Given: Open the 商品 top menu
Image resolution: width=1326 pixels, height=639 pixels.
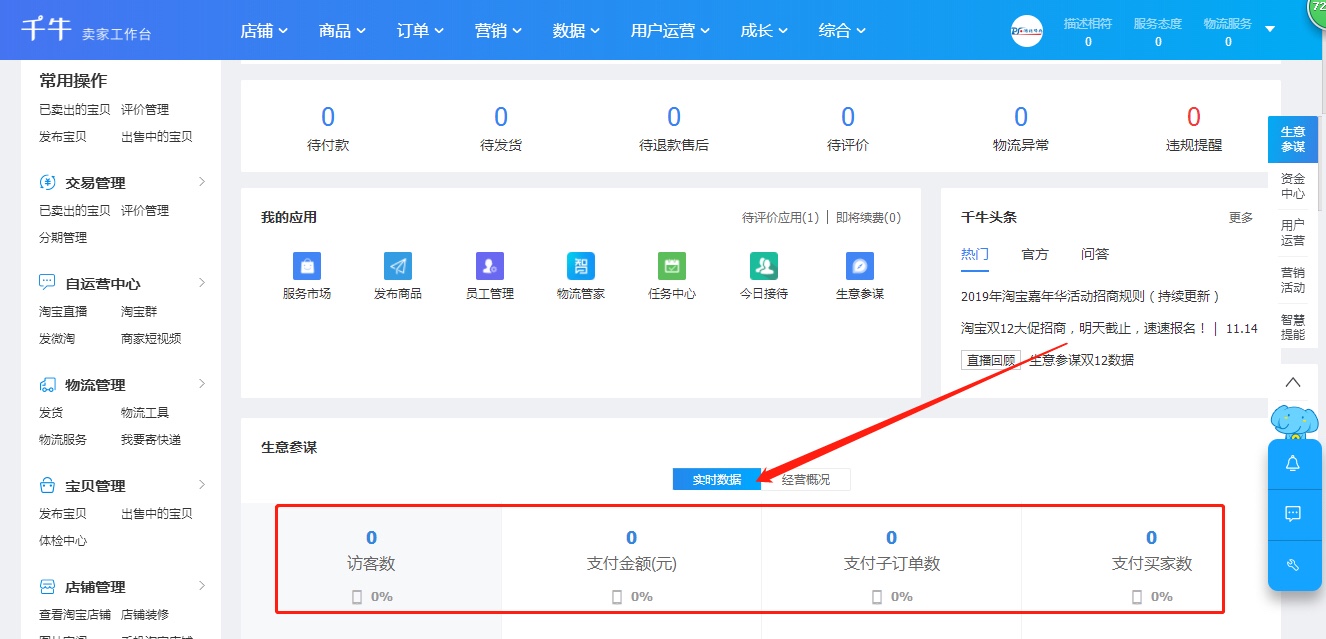Looking at the screenshot, I should click(x=342, y=31).
